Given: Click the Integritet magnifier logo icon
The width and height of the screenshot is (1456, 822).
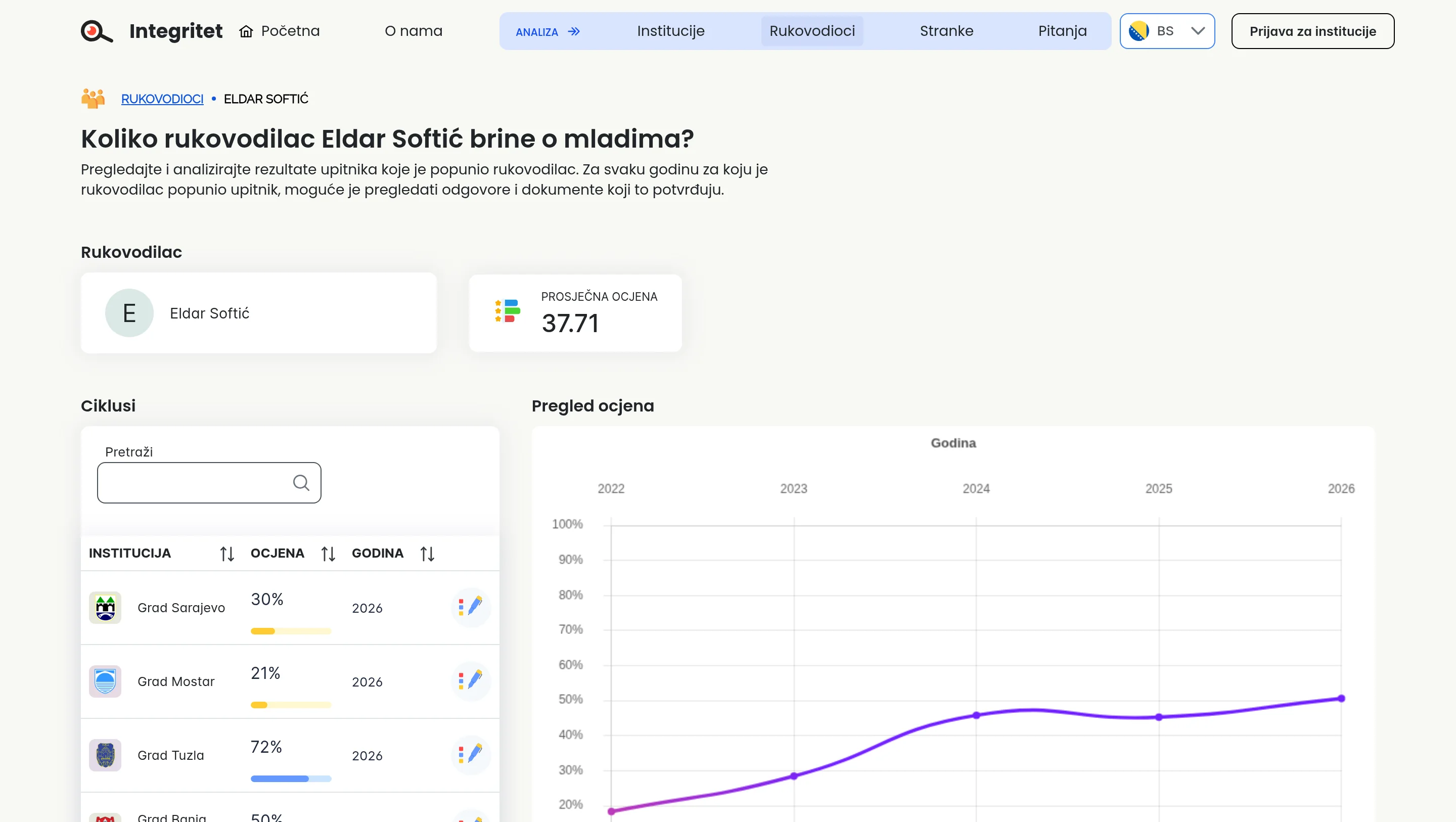Looking at the screenshot, I should pos(97,31).
